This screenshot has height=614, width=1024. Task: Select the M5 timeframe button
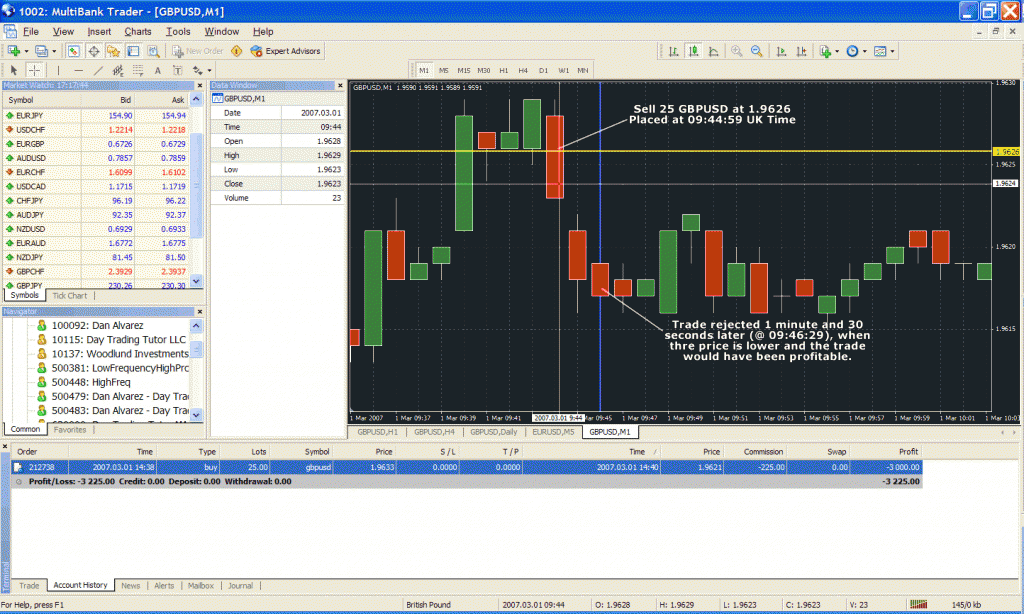(443, 70)
